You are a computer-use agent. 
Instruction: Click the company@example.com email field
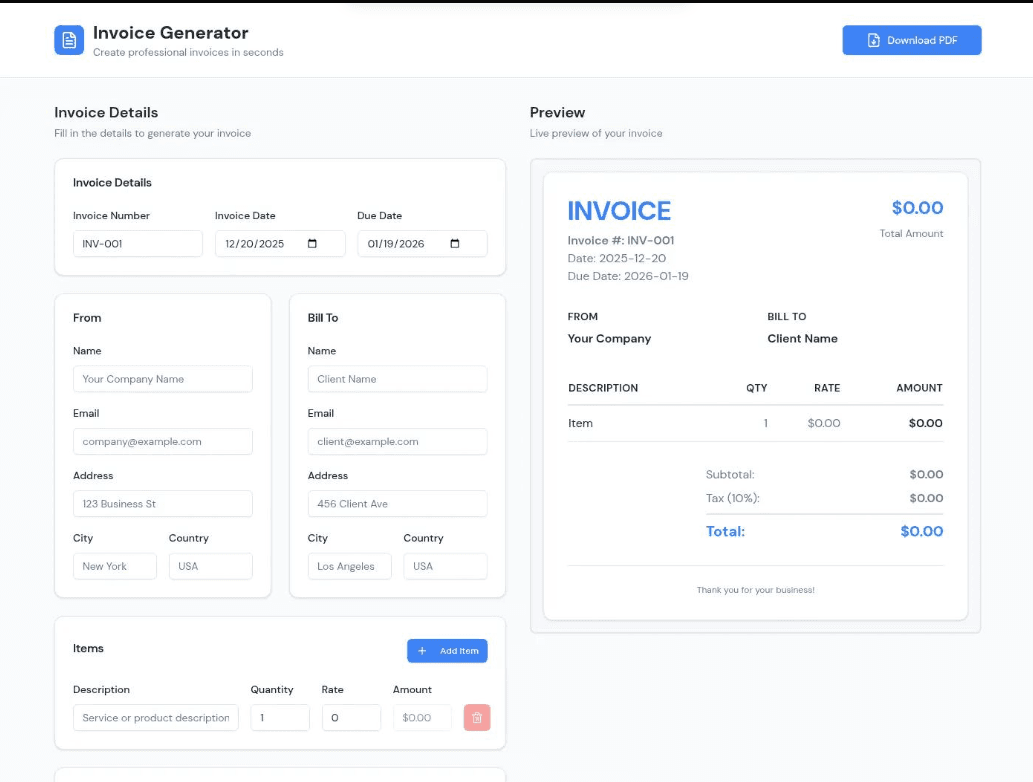pos(163,441)
